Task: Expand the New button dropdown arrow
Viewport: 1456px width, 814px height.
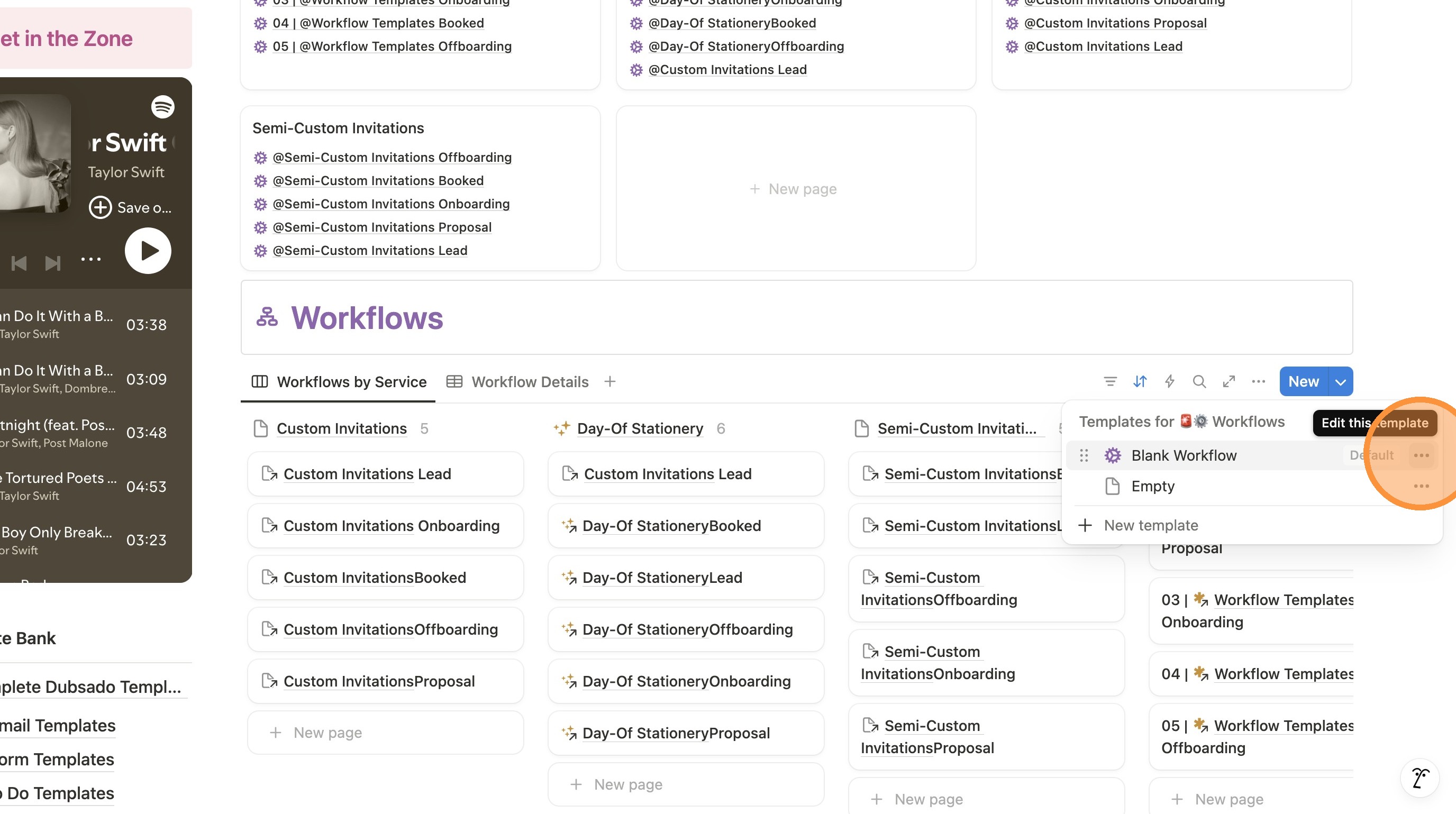Action: tap(1341, 381)
